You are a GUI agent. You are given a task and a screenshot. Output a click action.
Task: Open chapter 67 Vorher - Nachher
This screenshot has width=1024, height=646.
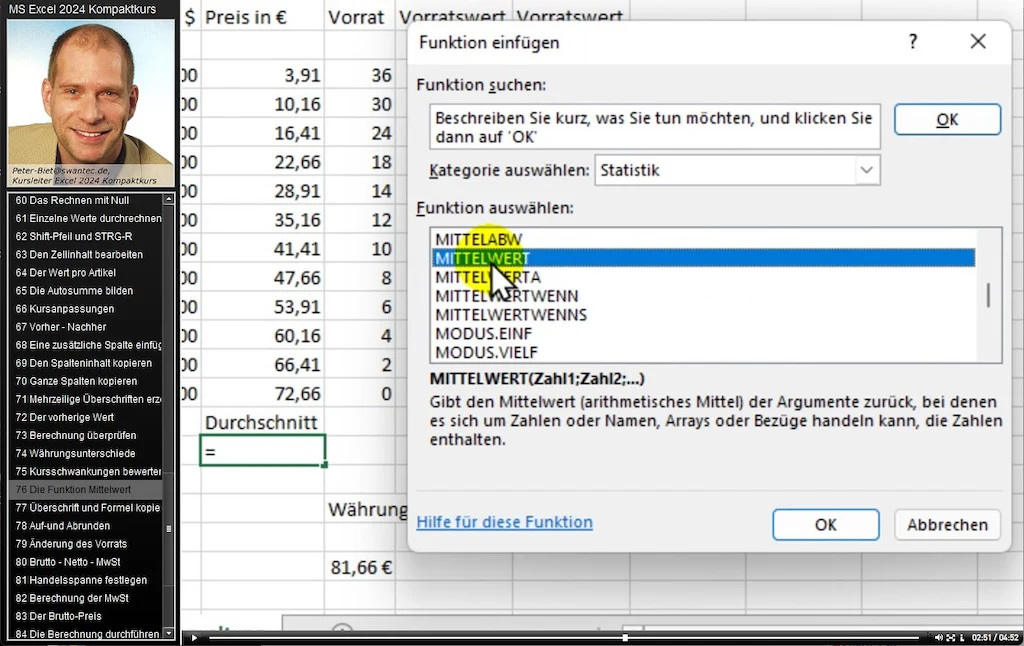85,327
